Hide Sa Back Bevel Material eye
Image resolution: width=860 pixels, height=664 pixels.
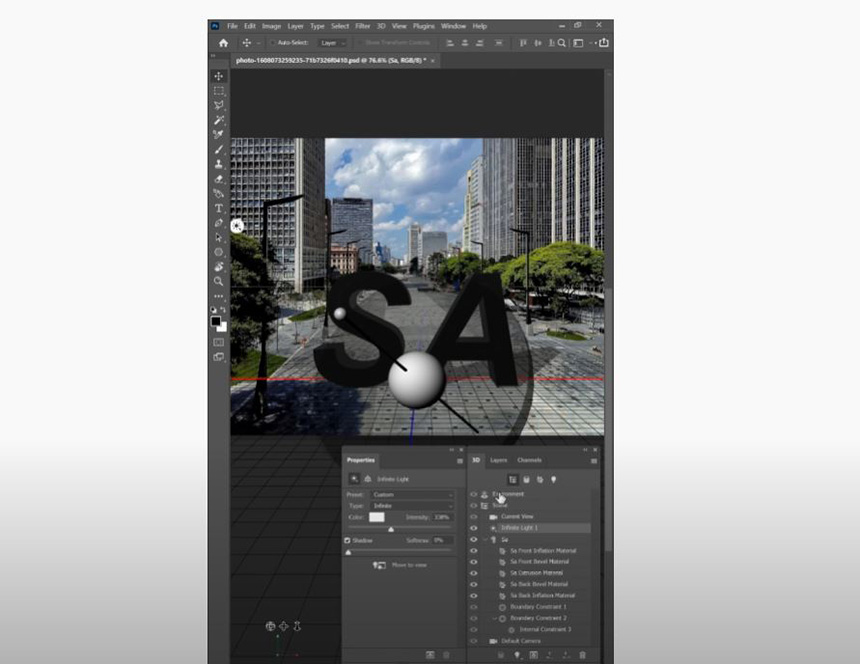pos(474,584)
